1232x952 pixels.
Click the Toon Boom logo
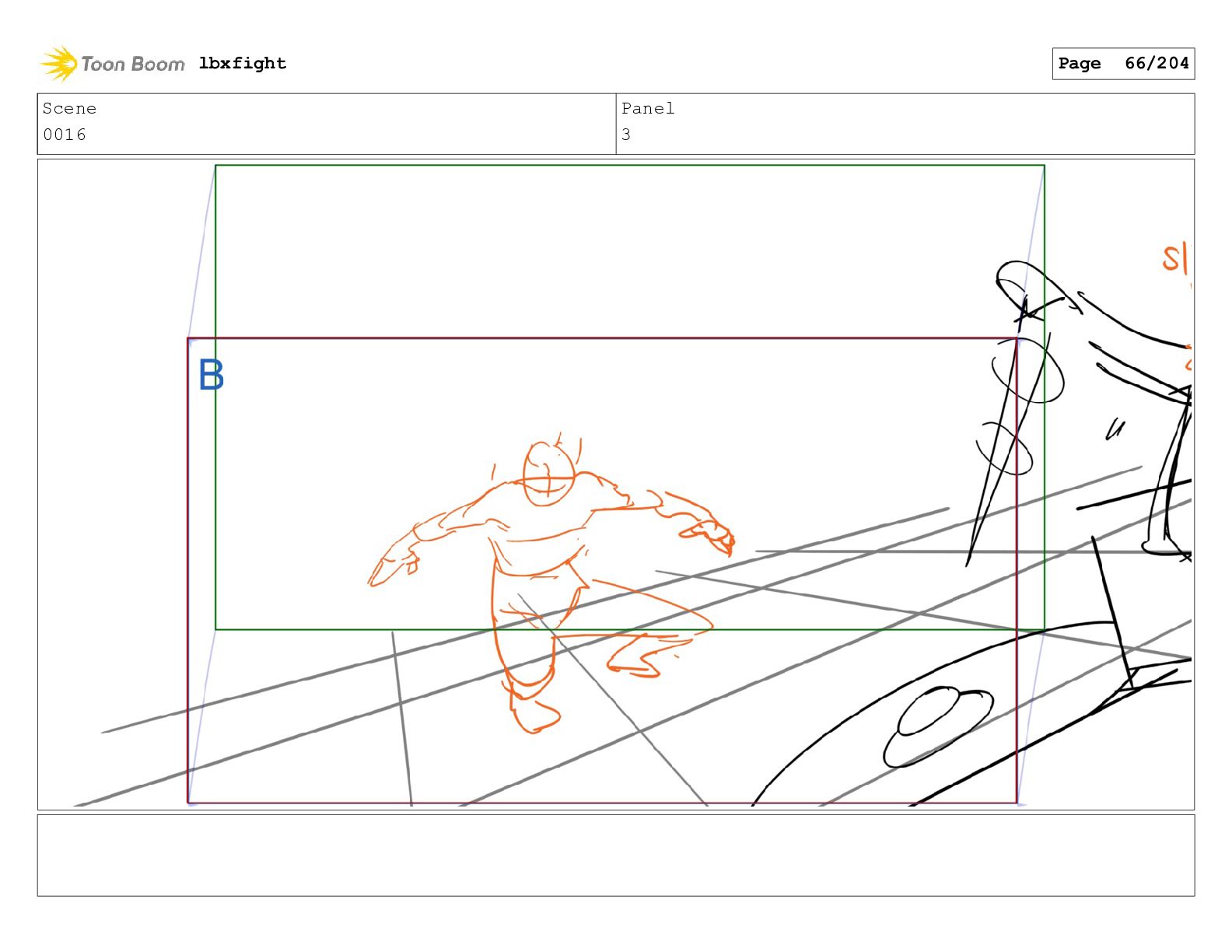[113, 63]
